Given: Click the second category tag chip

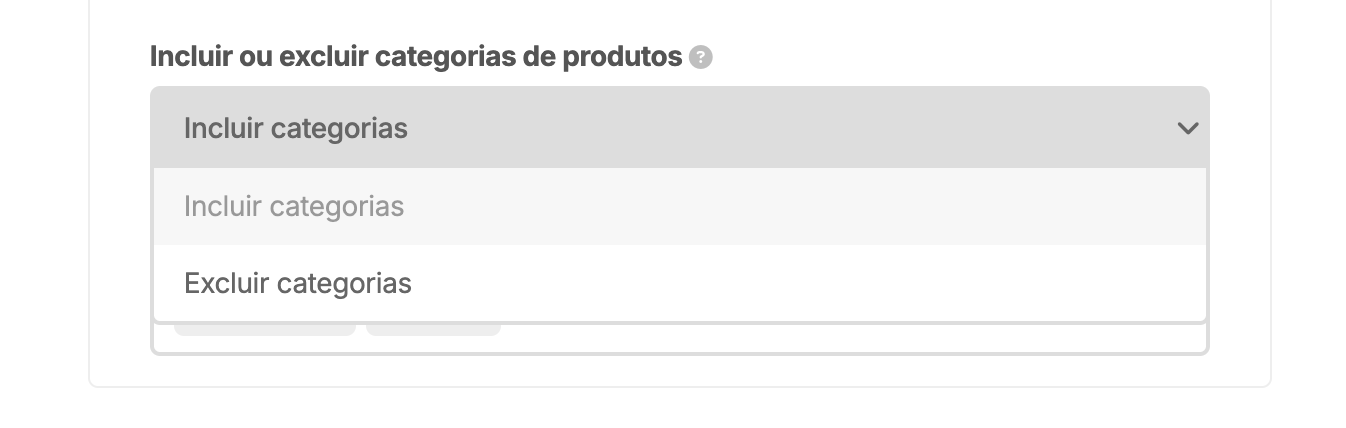Looking at the screenshot, I should tap(433, 329).
